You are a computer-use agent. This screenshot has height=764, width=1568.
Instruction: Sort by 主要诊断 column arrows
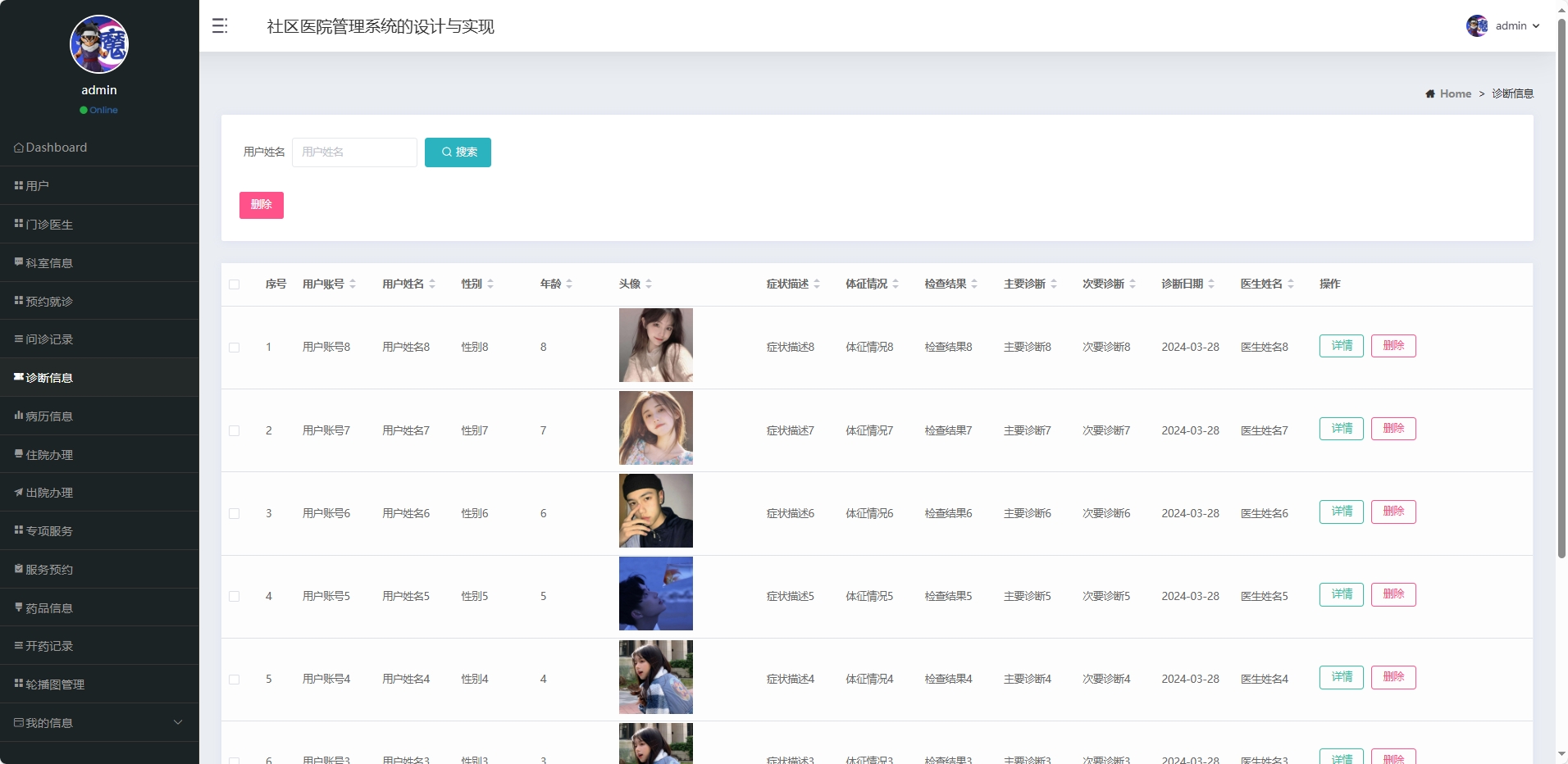point(1054,284)
